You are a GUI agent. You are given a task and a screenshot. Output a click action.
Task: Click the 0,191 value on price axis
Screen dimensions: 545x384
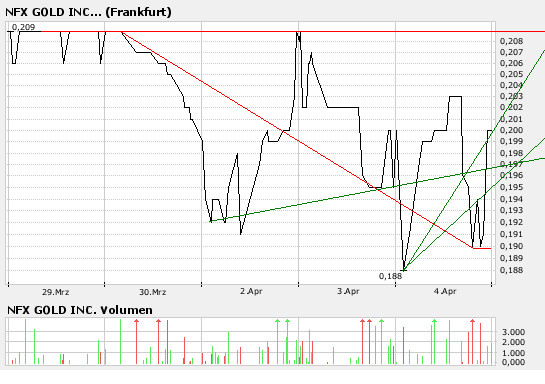pos(511,234)
